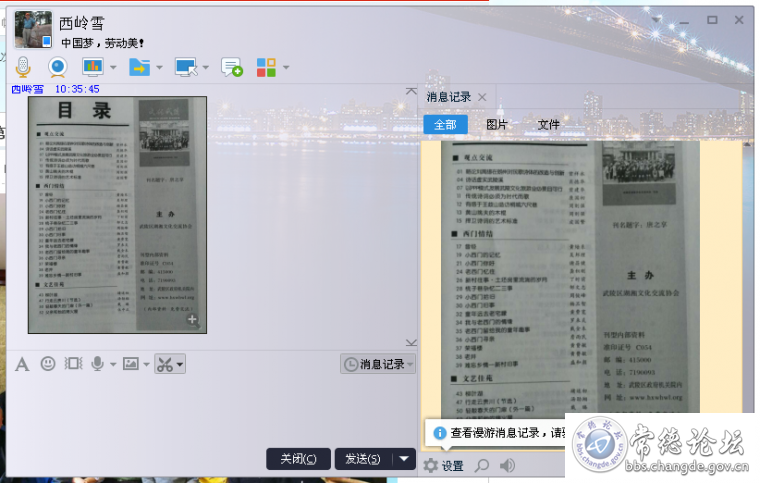Open the window title bar menu arrow
The height and width of the screenshot is (483, 760).
(x=656, y=20)
